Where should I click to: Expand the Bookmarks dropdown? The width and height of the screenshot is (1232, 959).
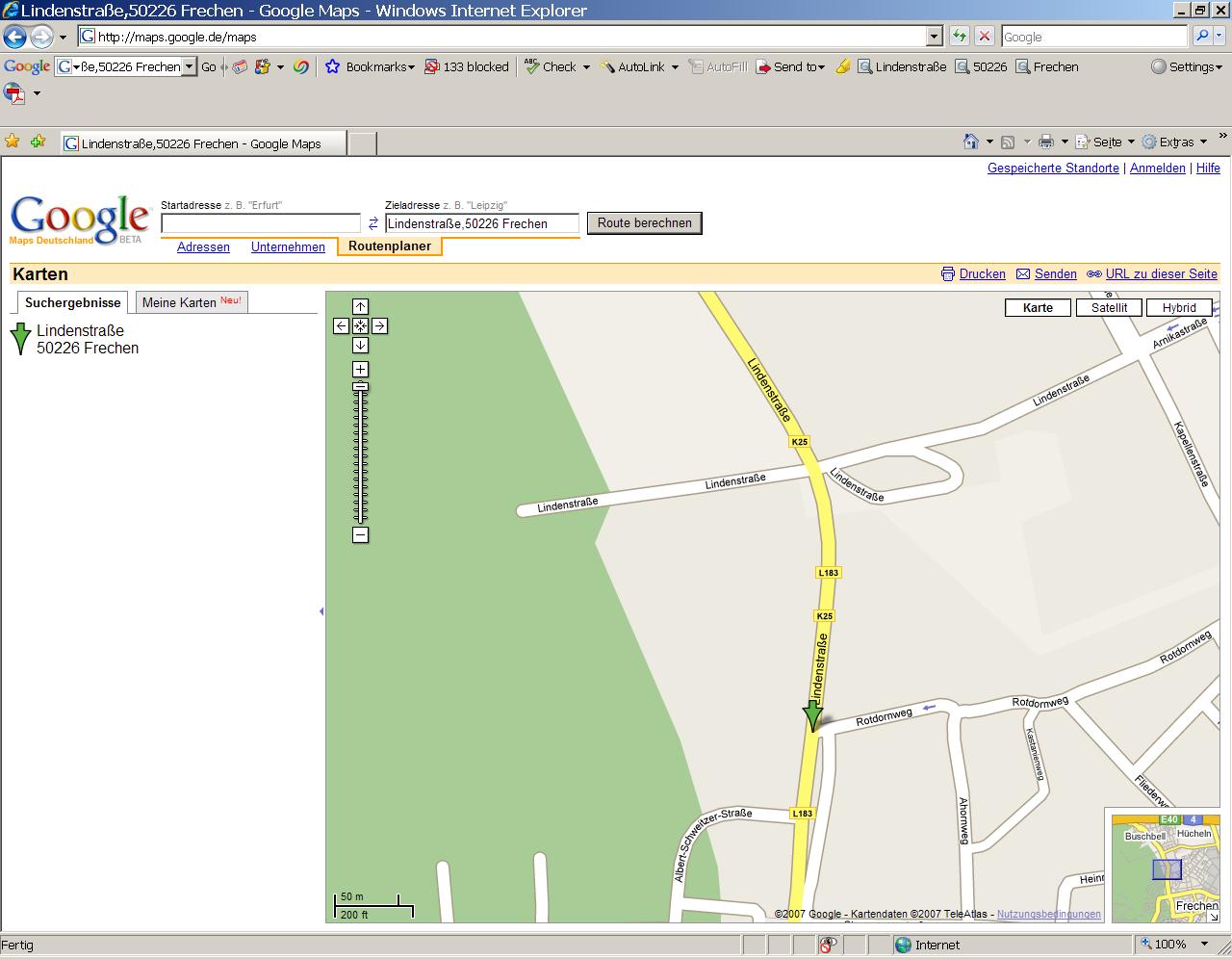(411, 67)
